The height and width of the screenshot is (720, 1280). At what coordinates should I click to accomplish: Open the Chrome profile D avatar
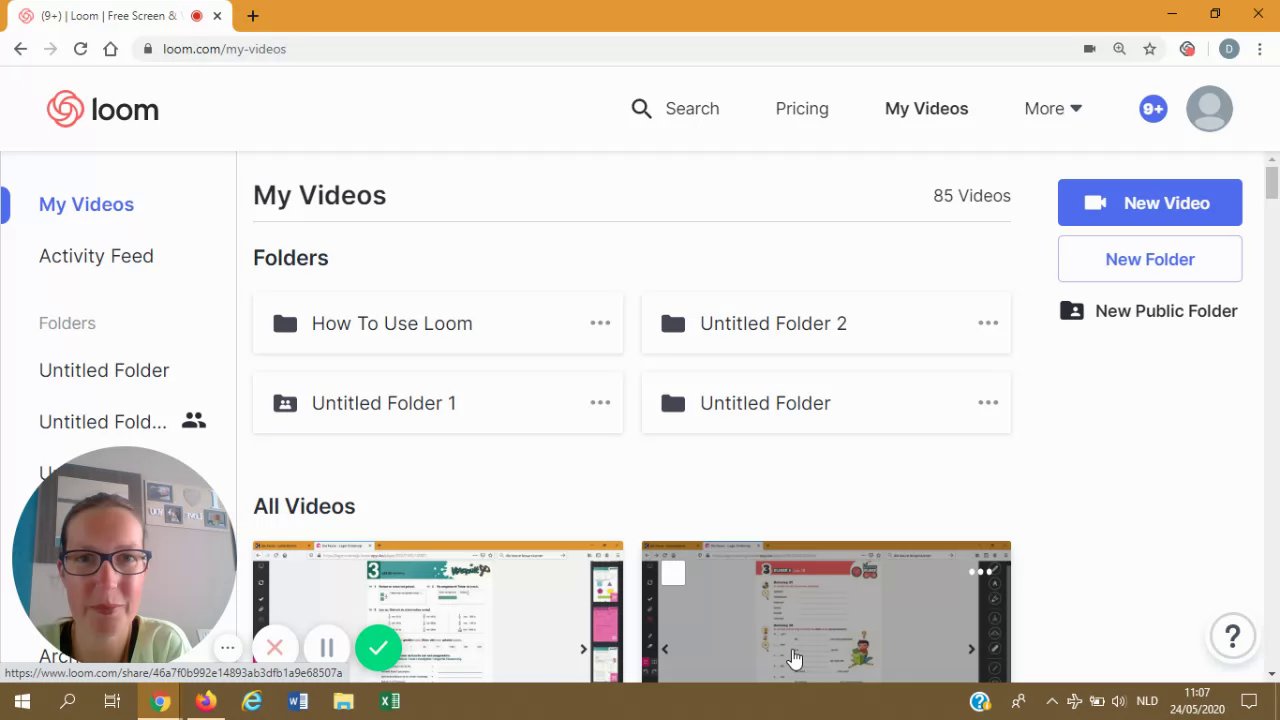pos(1229,49)
